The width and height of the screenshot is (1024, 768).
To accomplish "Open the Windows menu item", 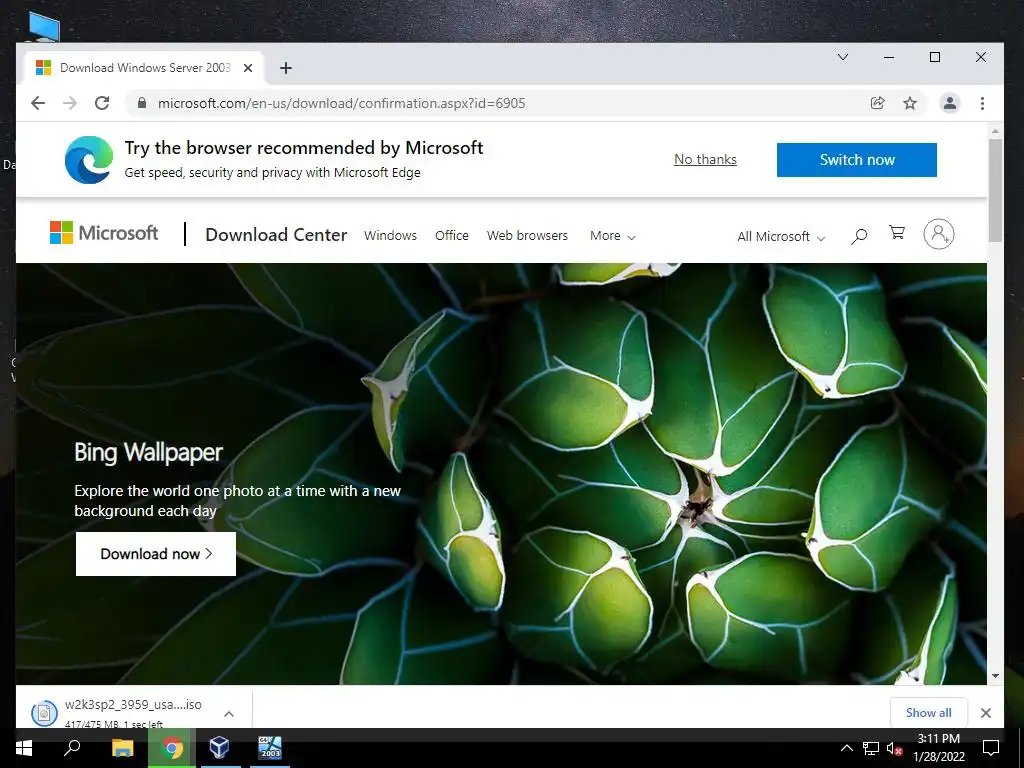I will [391, 236].
